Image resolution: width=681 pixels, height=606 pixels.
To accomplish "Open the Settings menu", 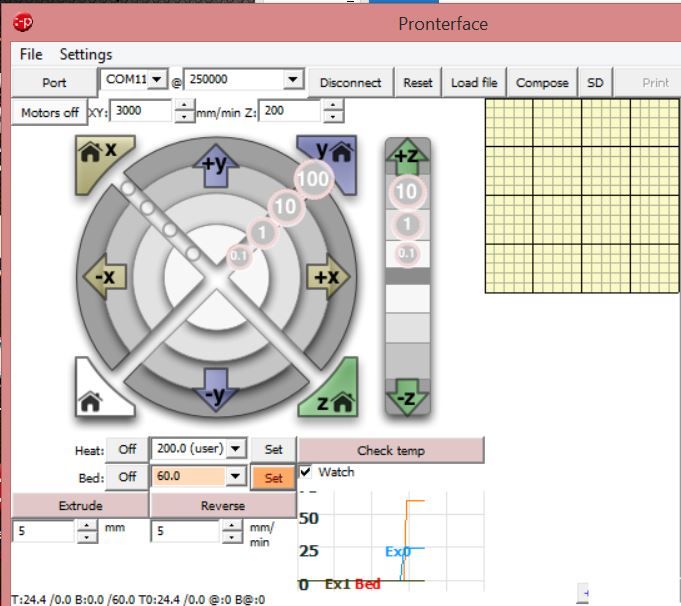I will pyautogui.click(x=86, y=54).
